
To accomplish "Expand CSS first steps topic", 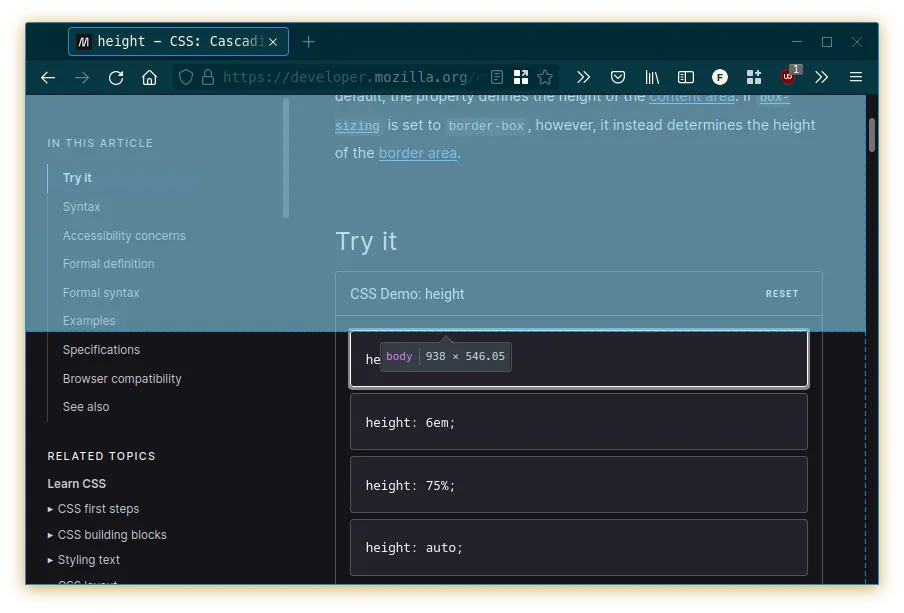I will pos(93,509).
